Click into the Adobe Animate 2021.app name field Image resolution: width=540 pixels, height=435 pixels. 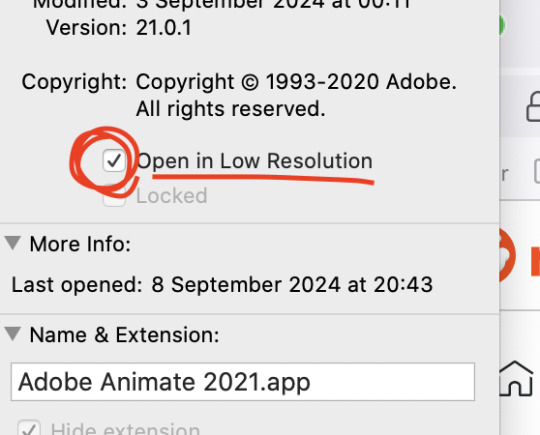(243, 382)
